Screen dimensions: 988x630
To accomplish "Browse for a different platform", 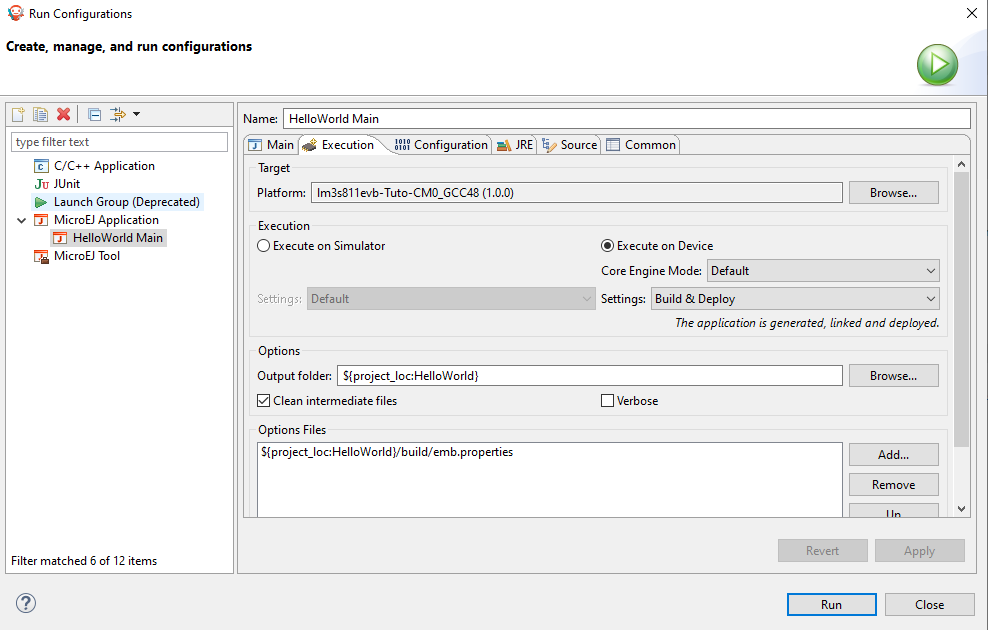I will 893,192.
